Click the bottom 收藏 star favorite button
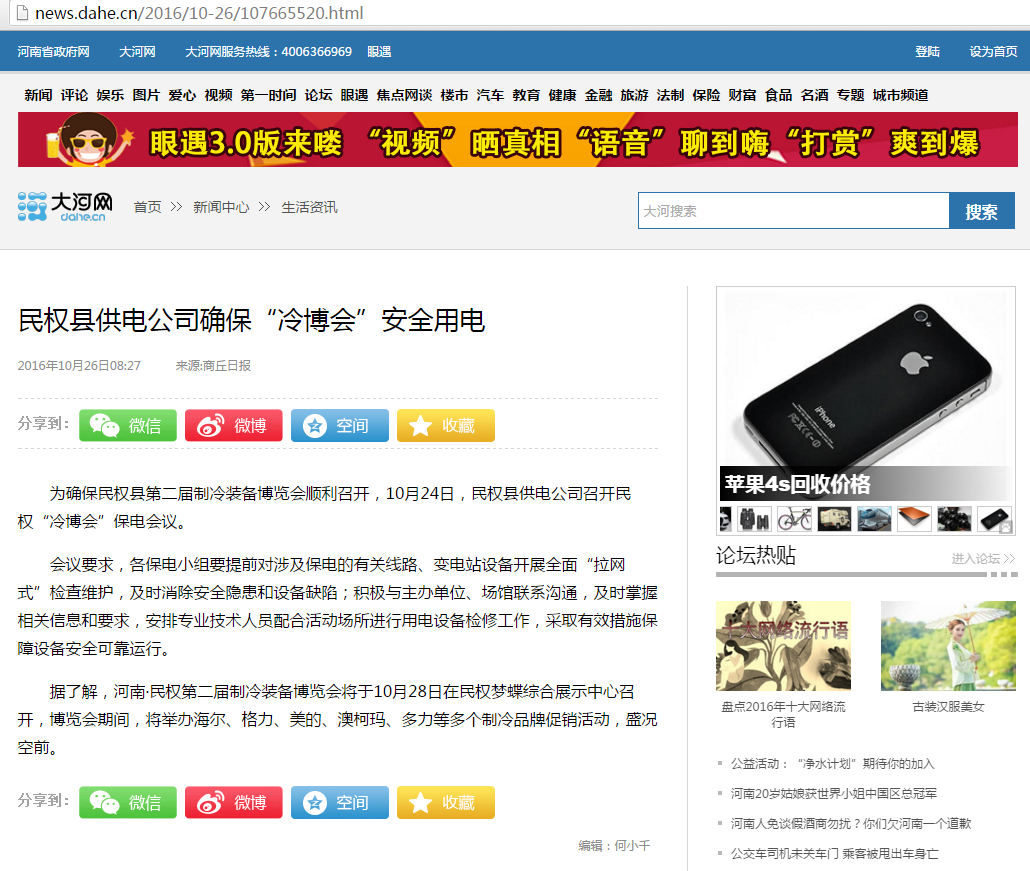This screenshot has width=1030, height=871. (x=445, y=802)
